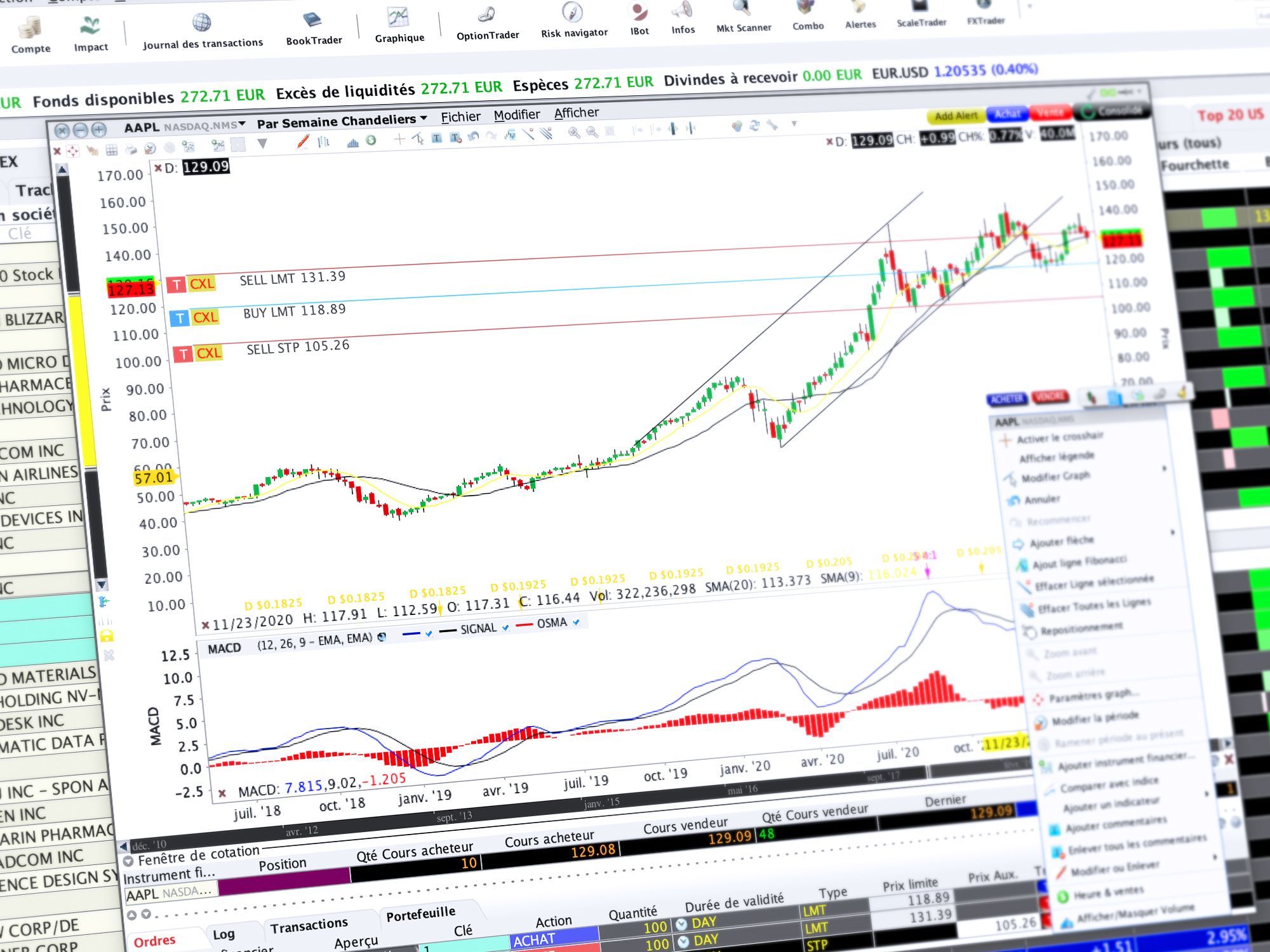Open the Modifier menu

pyautogui.click(x=517, y=115)
